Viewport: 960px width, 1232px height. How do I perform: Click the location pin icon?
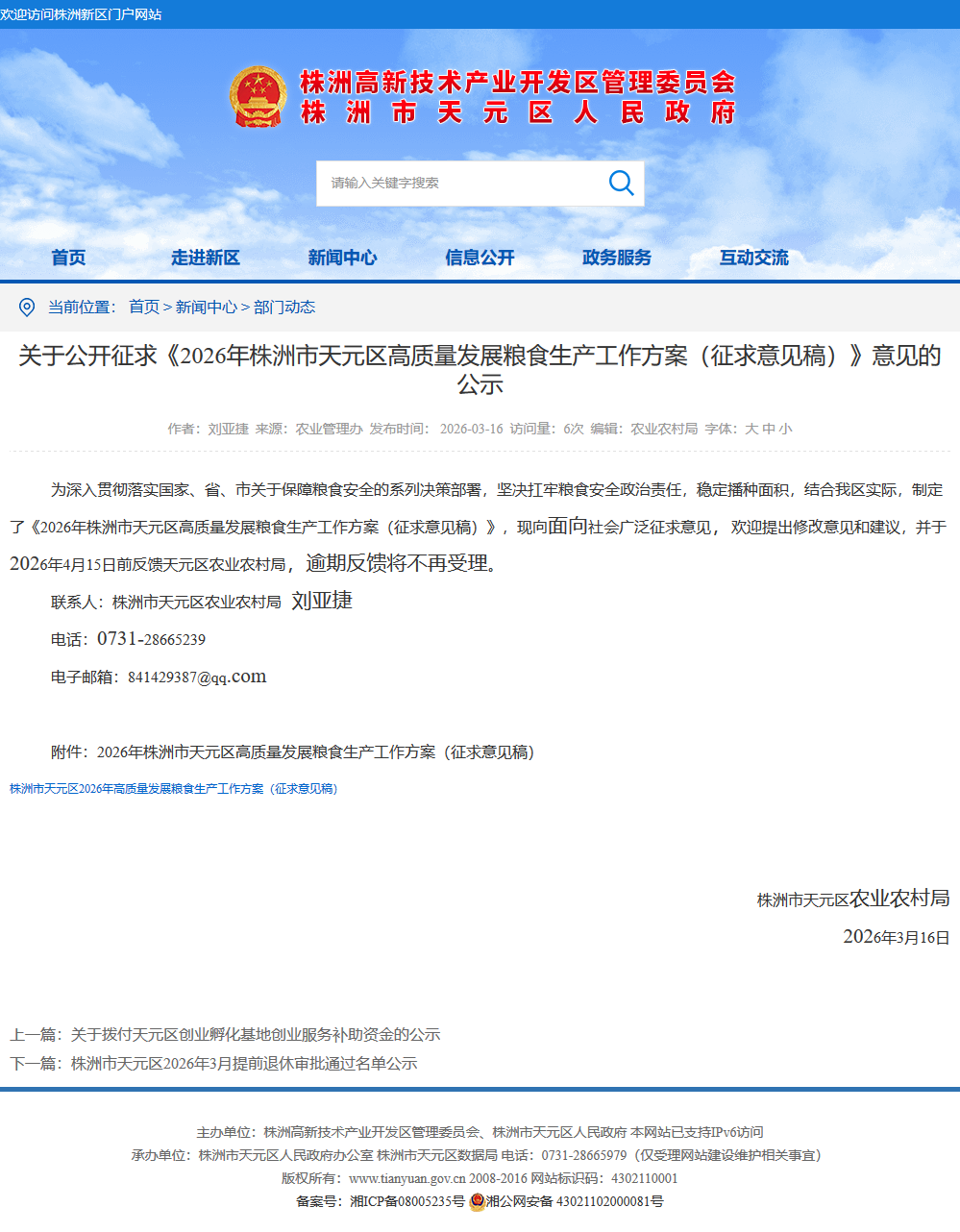(x=27, y=308)
